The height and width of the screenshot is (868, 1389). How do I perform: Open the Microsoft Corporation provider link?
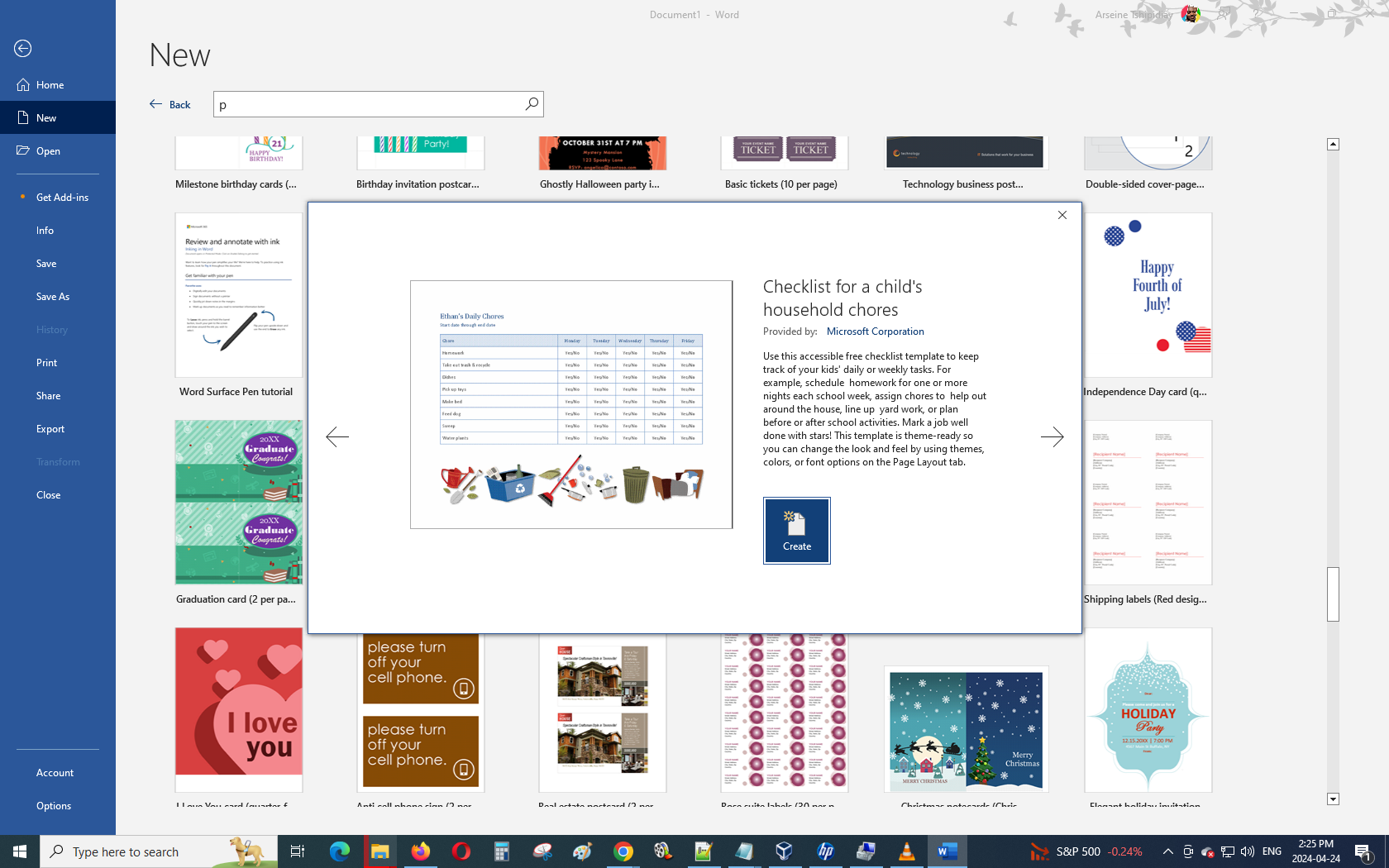pos(875,331)
